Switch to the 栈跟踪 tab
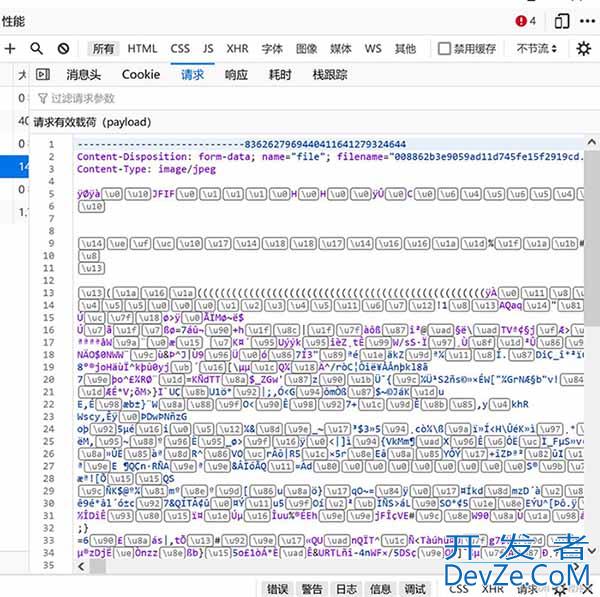600x597 pixels. coord(330,74)
